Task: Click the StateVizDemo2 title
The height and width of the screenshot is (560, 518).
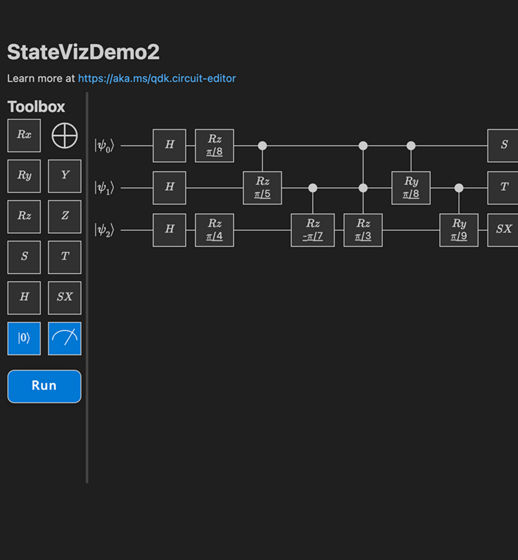Action: [x=83, y=52]
